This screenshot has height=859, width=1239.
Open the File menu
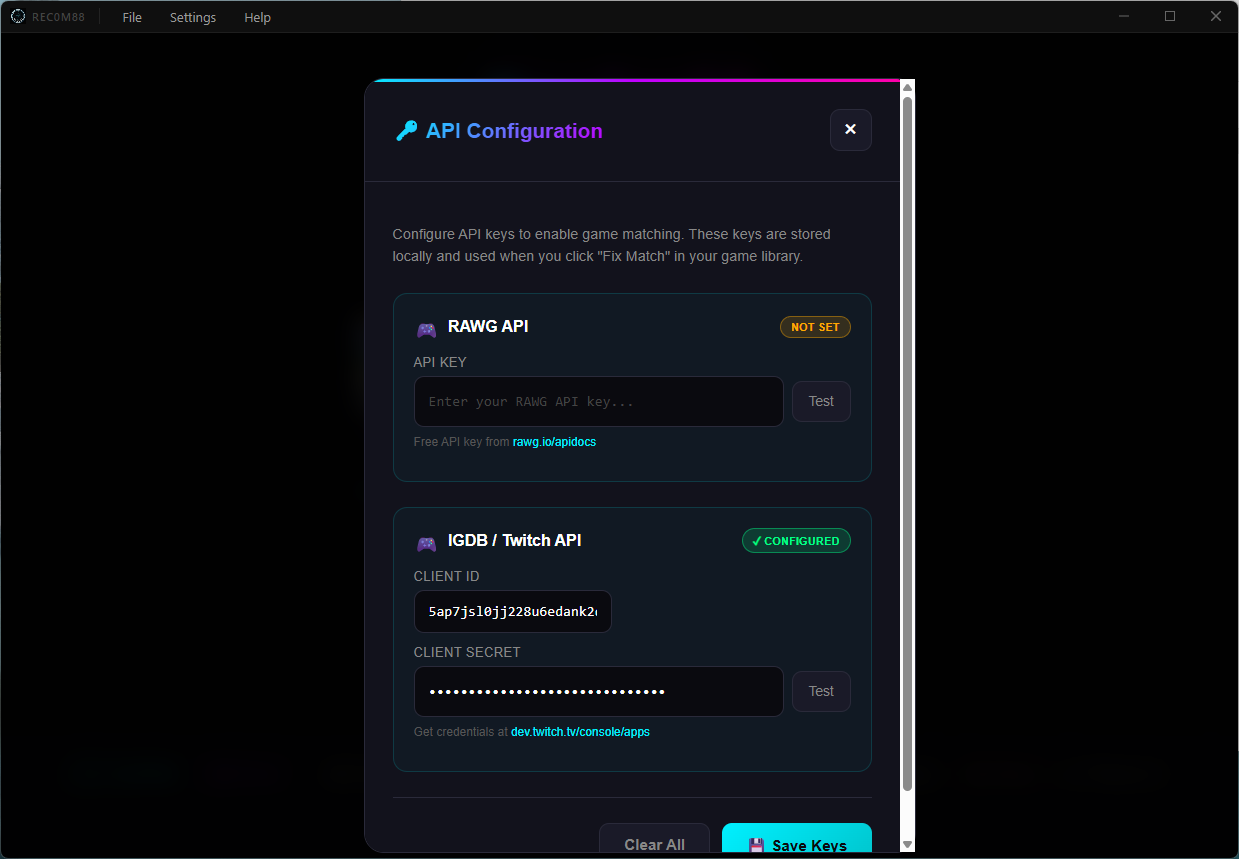coord(132,18)
